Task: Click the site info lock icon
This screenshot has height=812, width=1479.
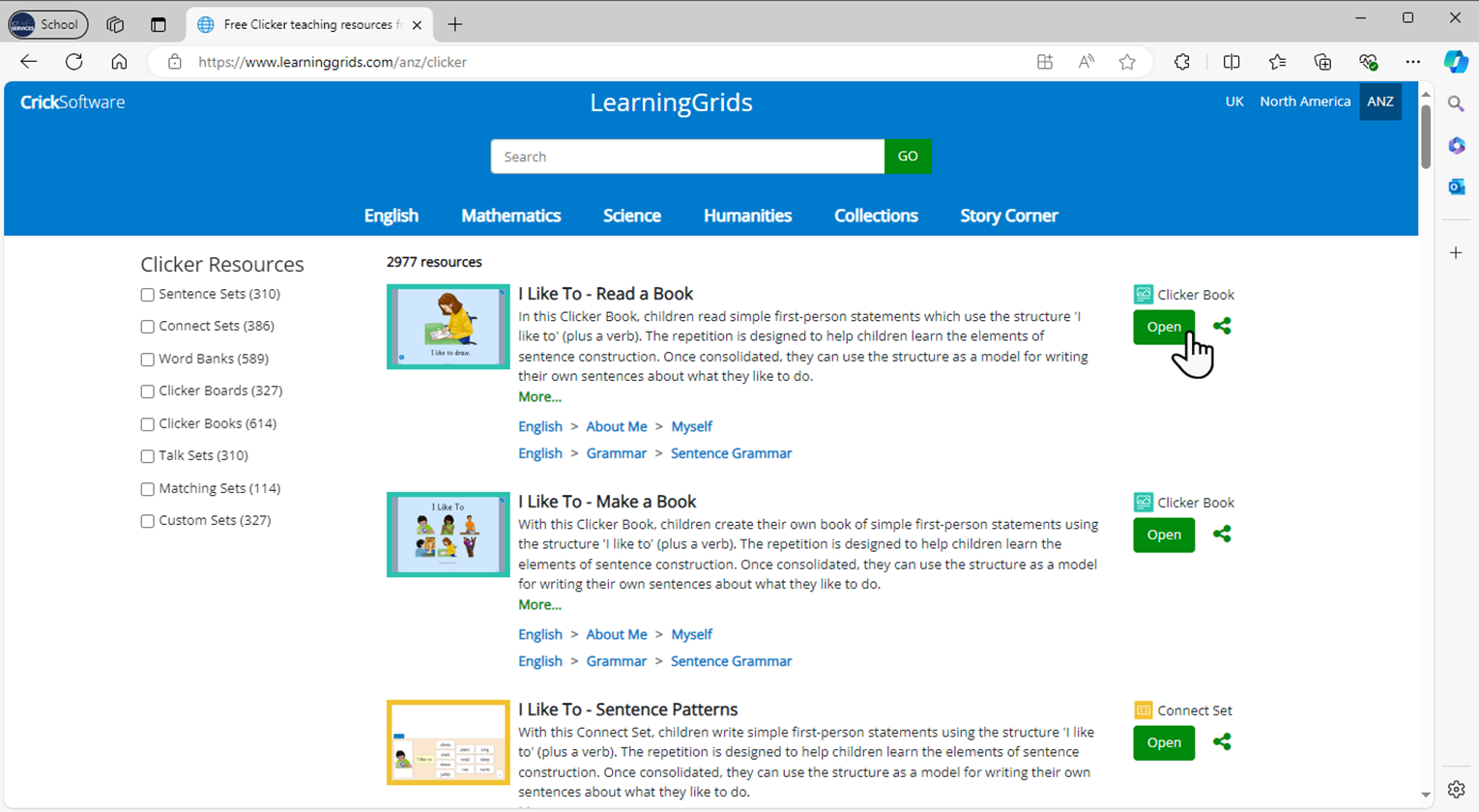Action: (x=175, y=62)
